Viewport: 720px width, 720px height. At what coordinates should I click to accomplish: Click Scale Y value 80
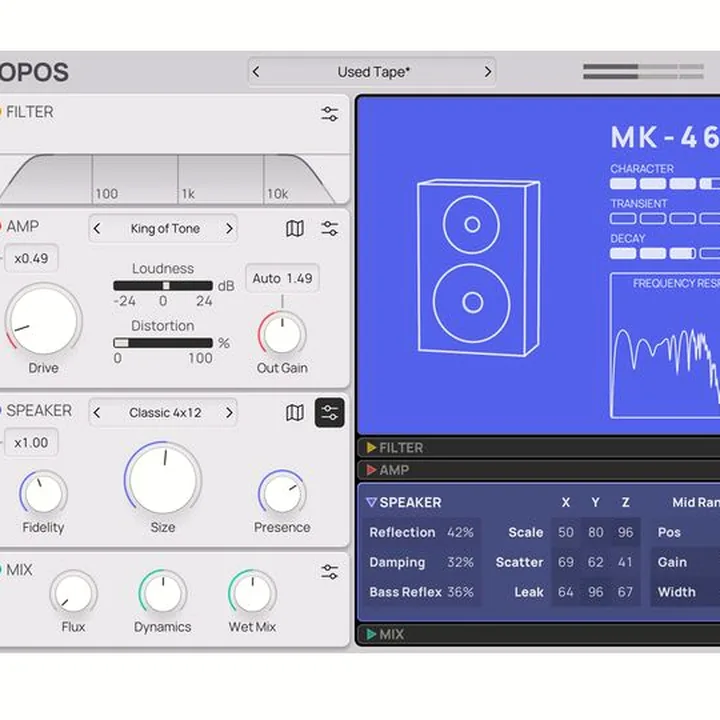pos(596,532)
